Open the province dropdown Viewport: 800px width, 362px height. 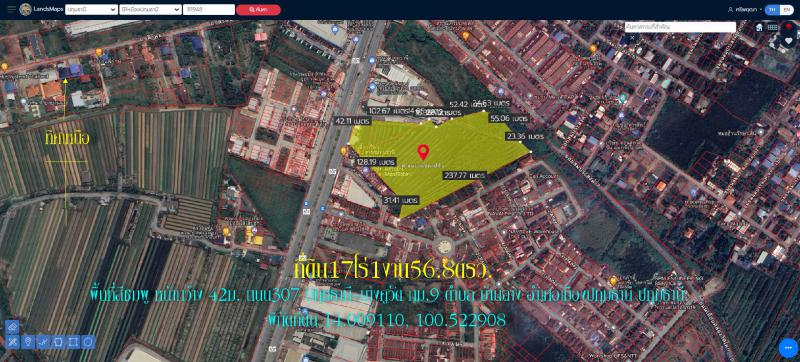tap(91, 9)
